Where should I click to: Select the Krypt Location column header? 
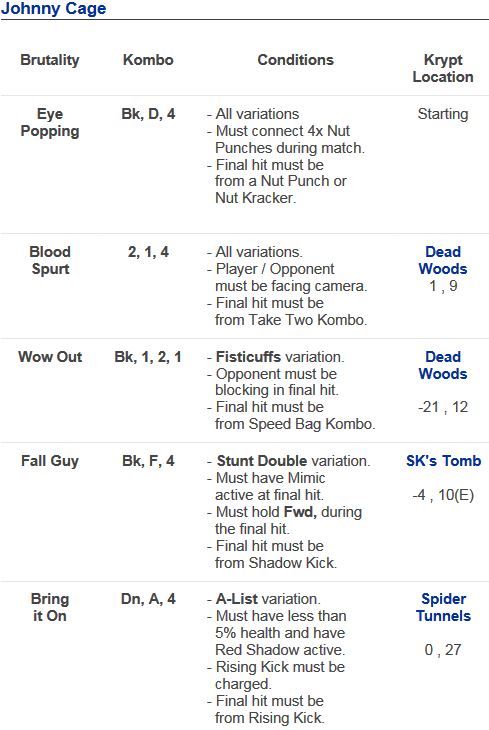443,68
